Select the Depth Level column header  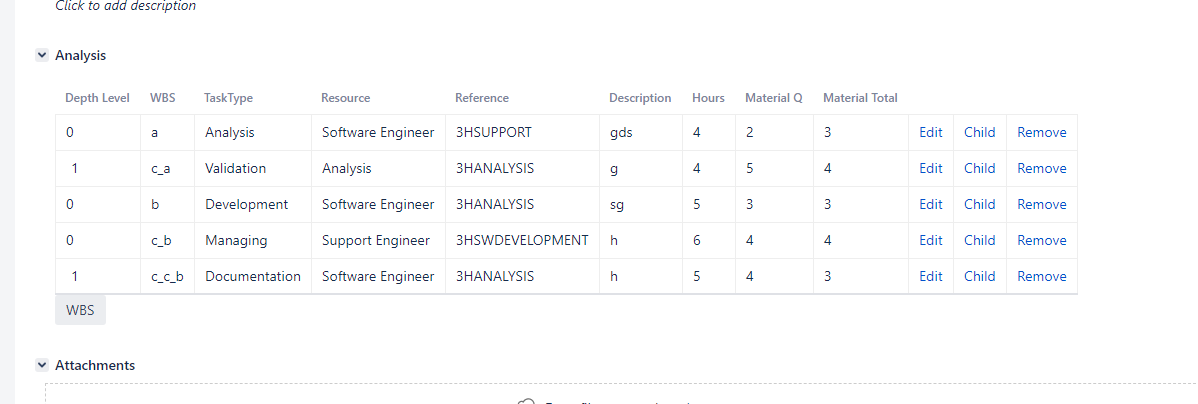pos(97,98)
